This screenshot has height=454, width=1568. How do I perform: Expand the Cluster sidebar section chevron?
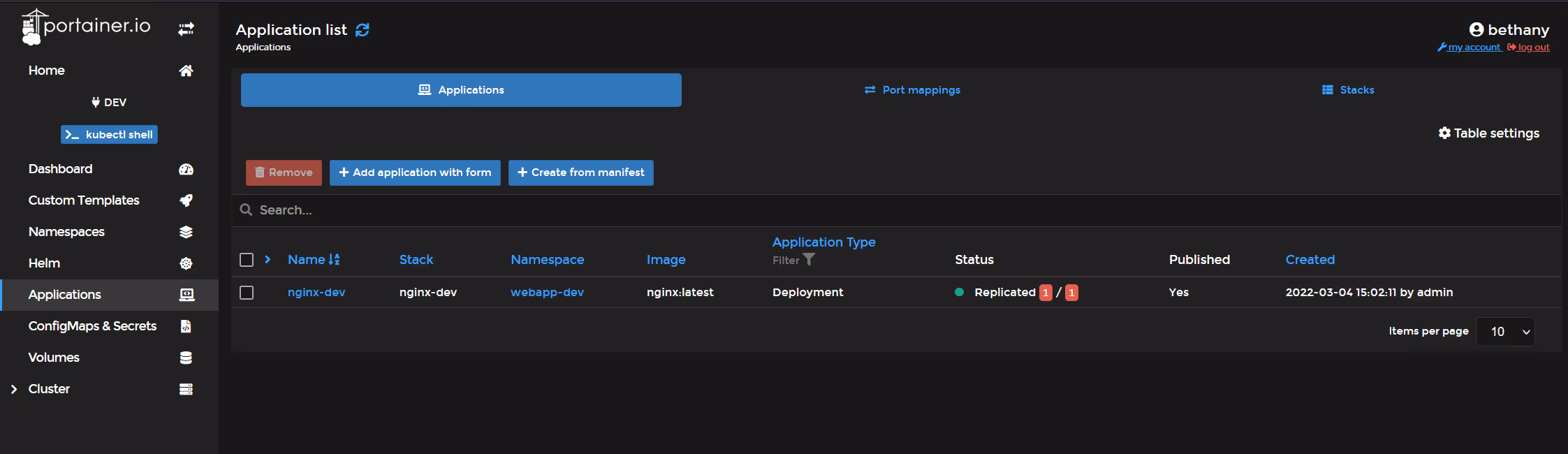(14, 389)
